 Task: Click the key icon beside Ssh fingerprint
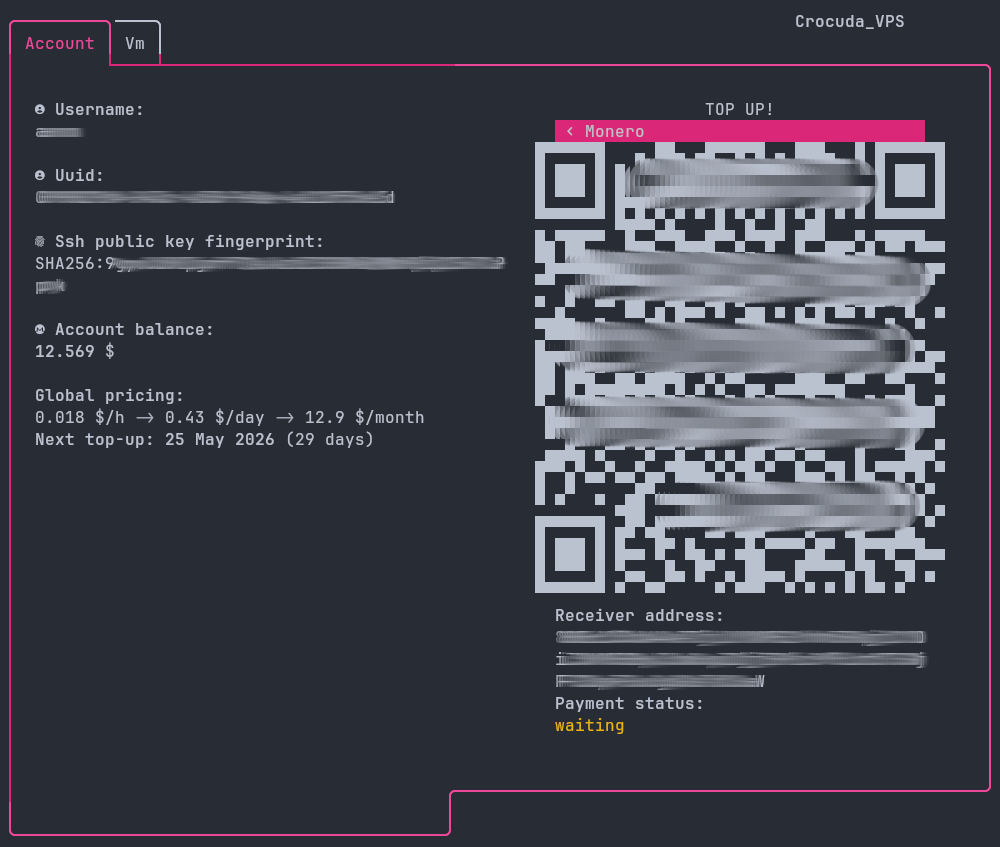(40, 242)
